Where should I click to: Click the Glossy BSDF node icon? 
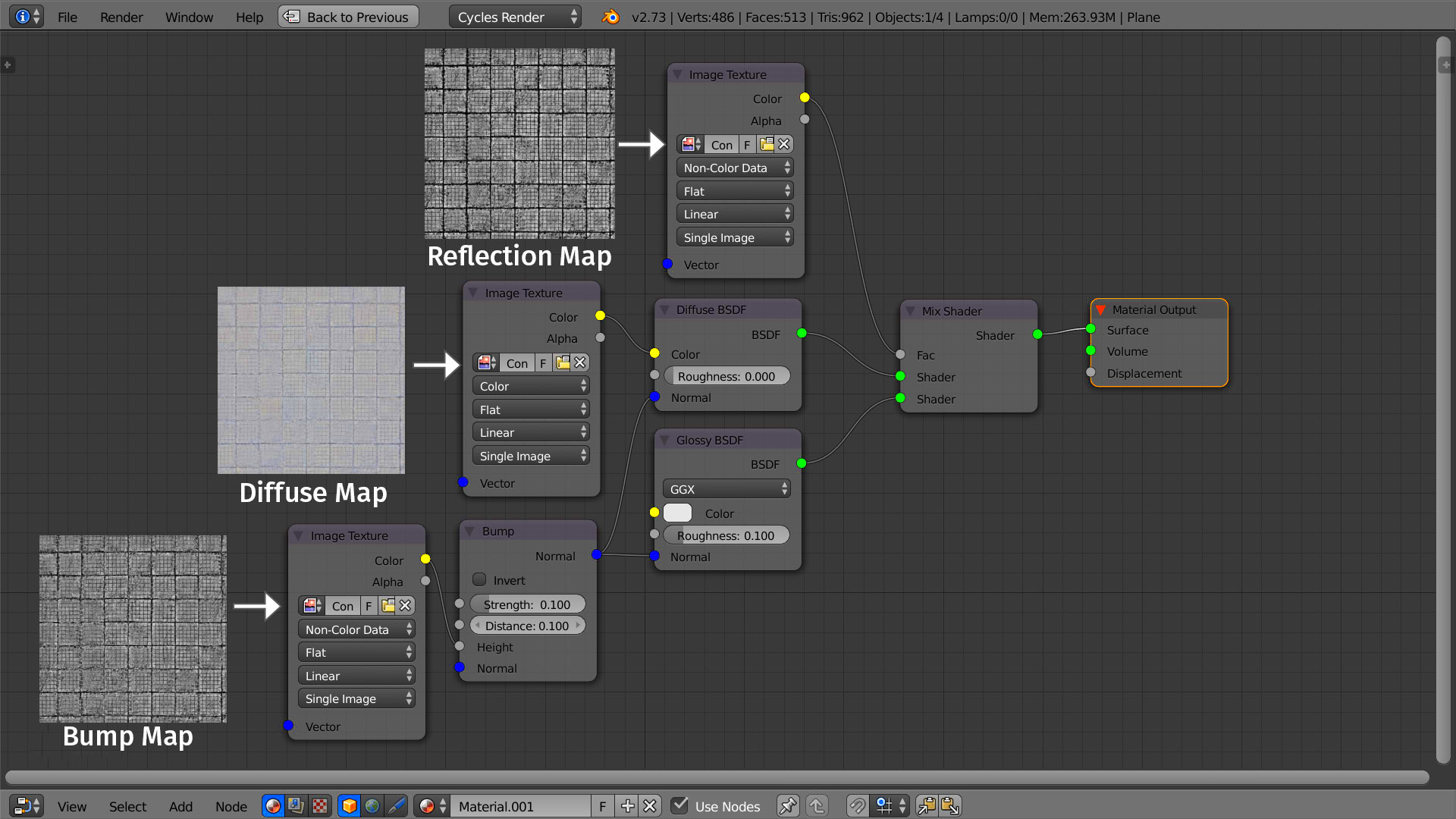coord(666,440)
